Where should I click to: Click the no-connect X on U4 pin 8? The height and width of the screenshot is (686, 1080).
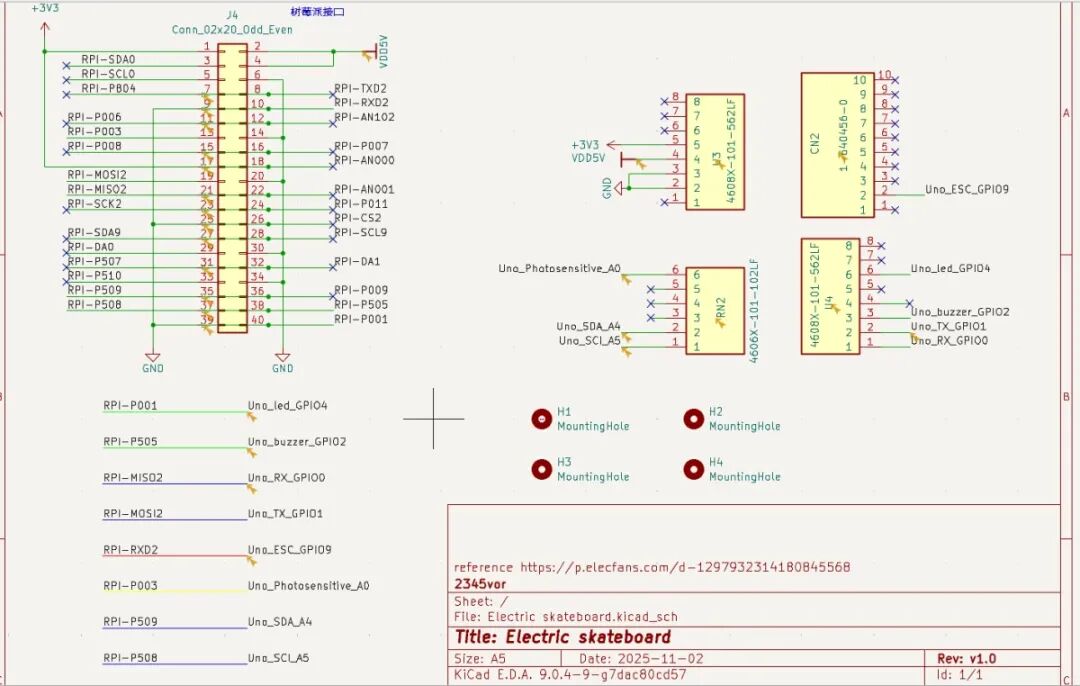coord(882,246)
